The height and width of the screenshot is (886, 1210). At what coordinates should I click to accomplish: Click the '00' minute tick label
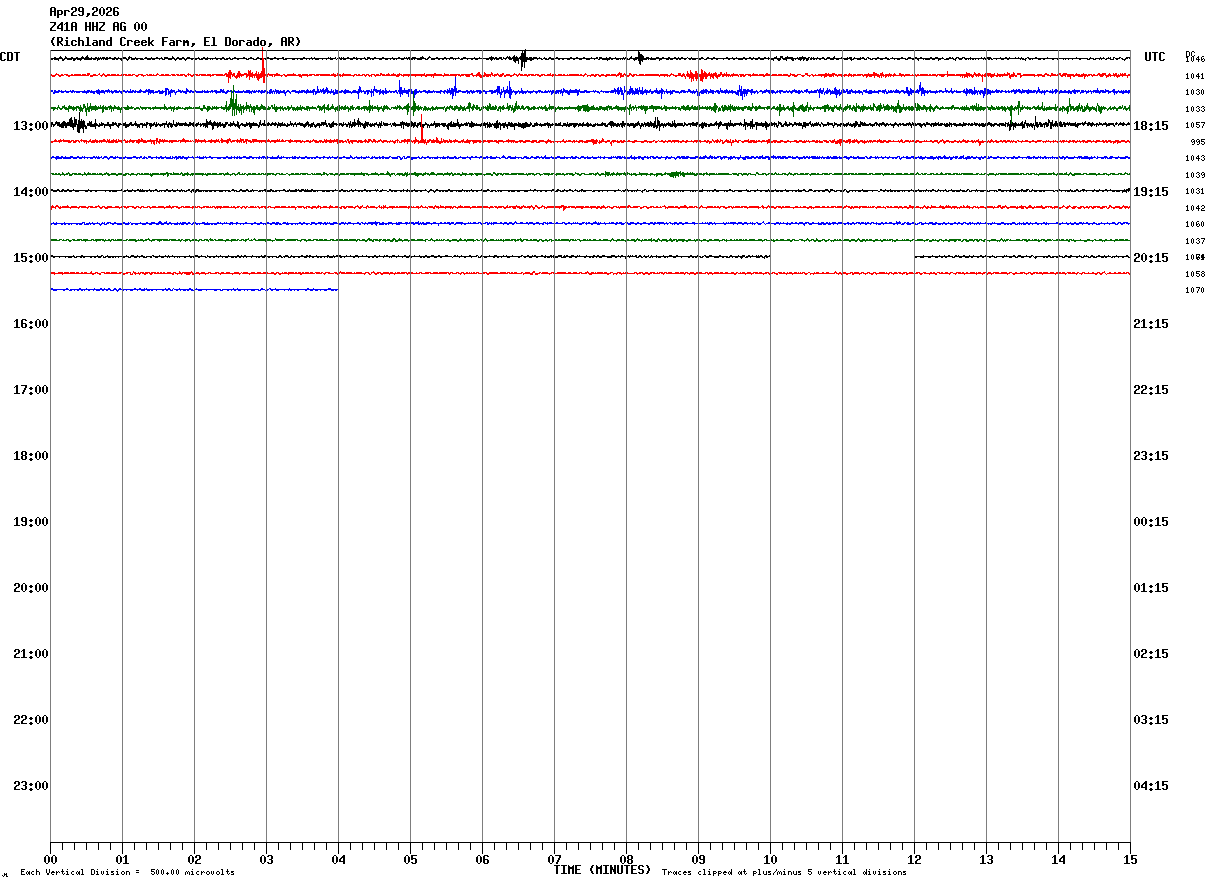point(50,859)
